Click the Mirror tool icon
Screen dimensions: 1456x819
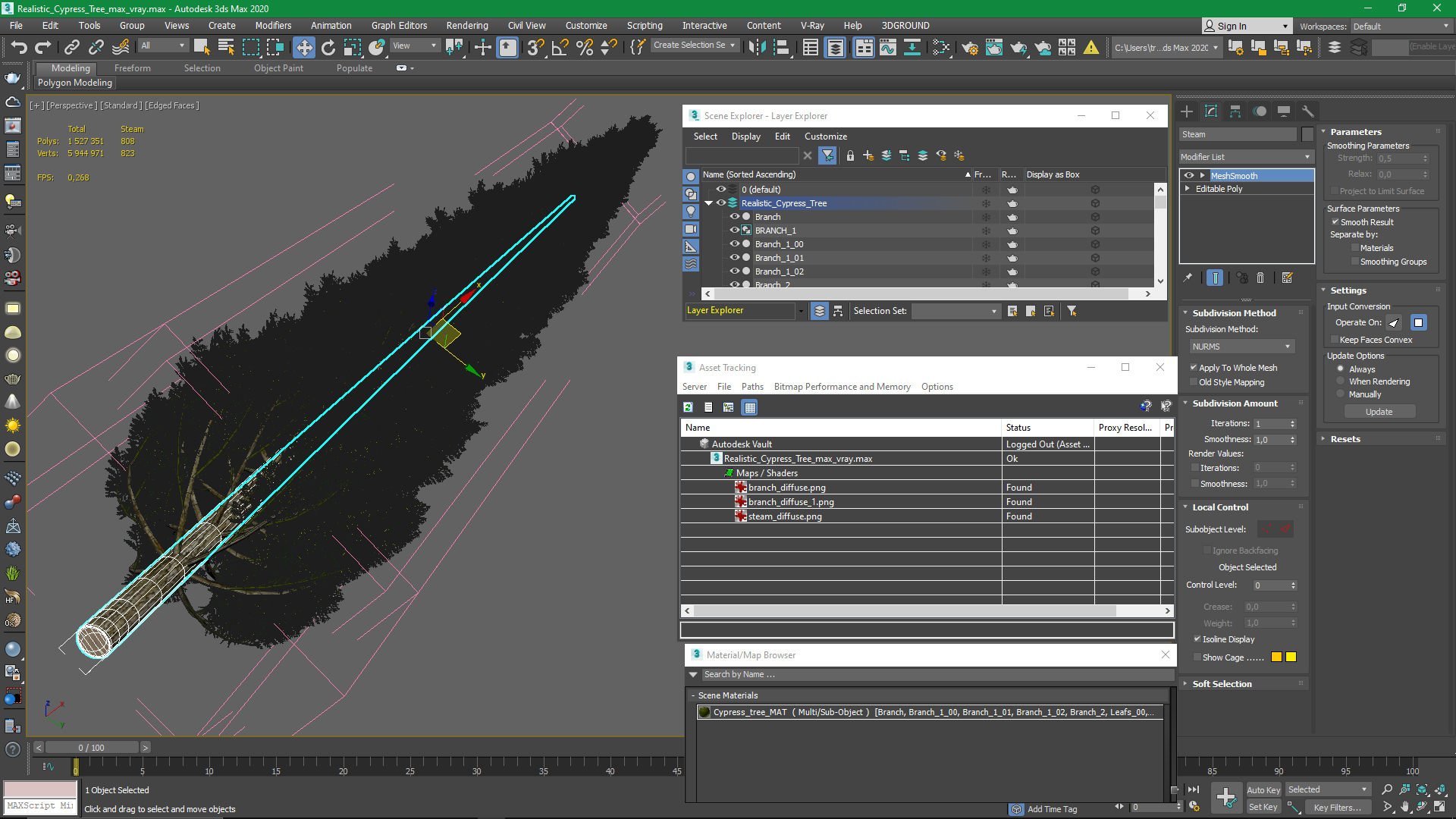[x=756, y=47]
